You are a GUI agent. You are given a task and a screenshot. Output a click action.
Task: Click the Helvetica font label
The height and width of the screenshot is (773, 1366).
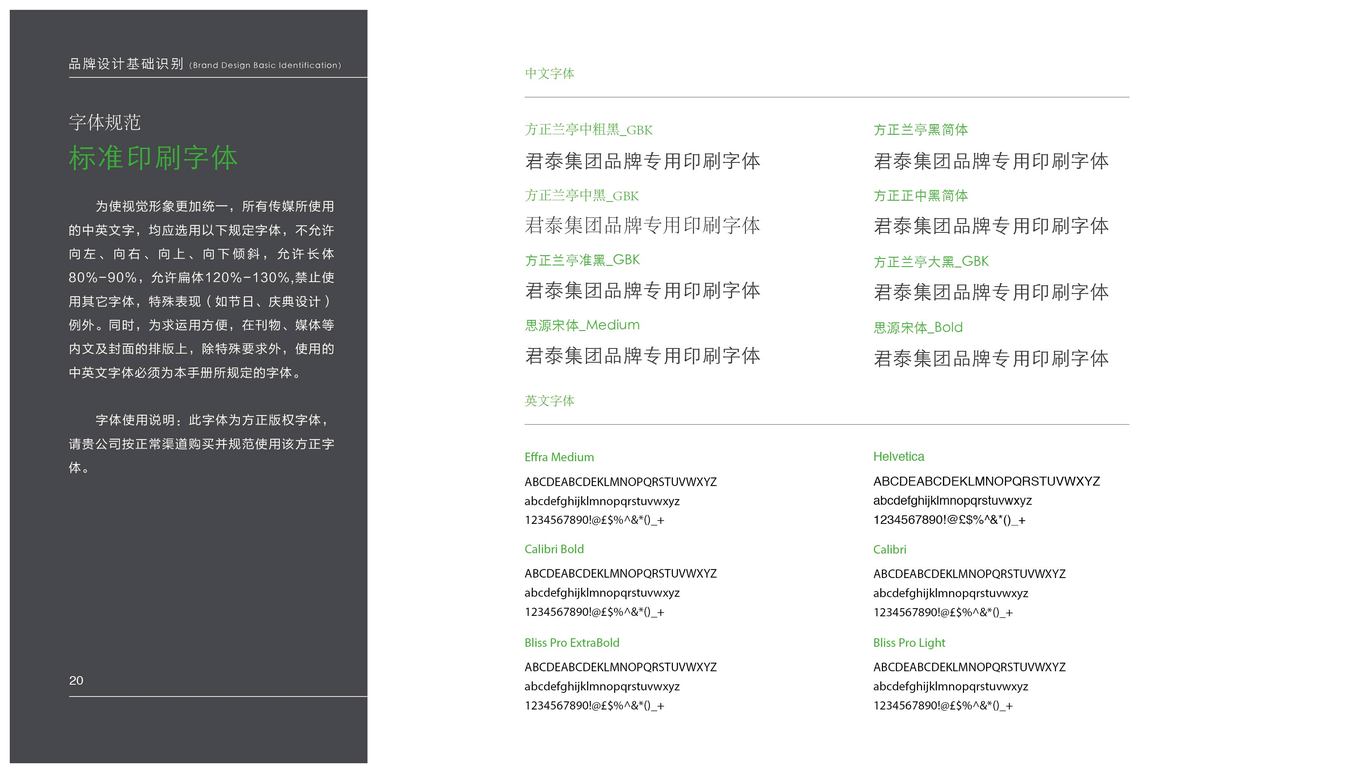pyautogui.click(x=899, y=456)
